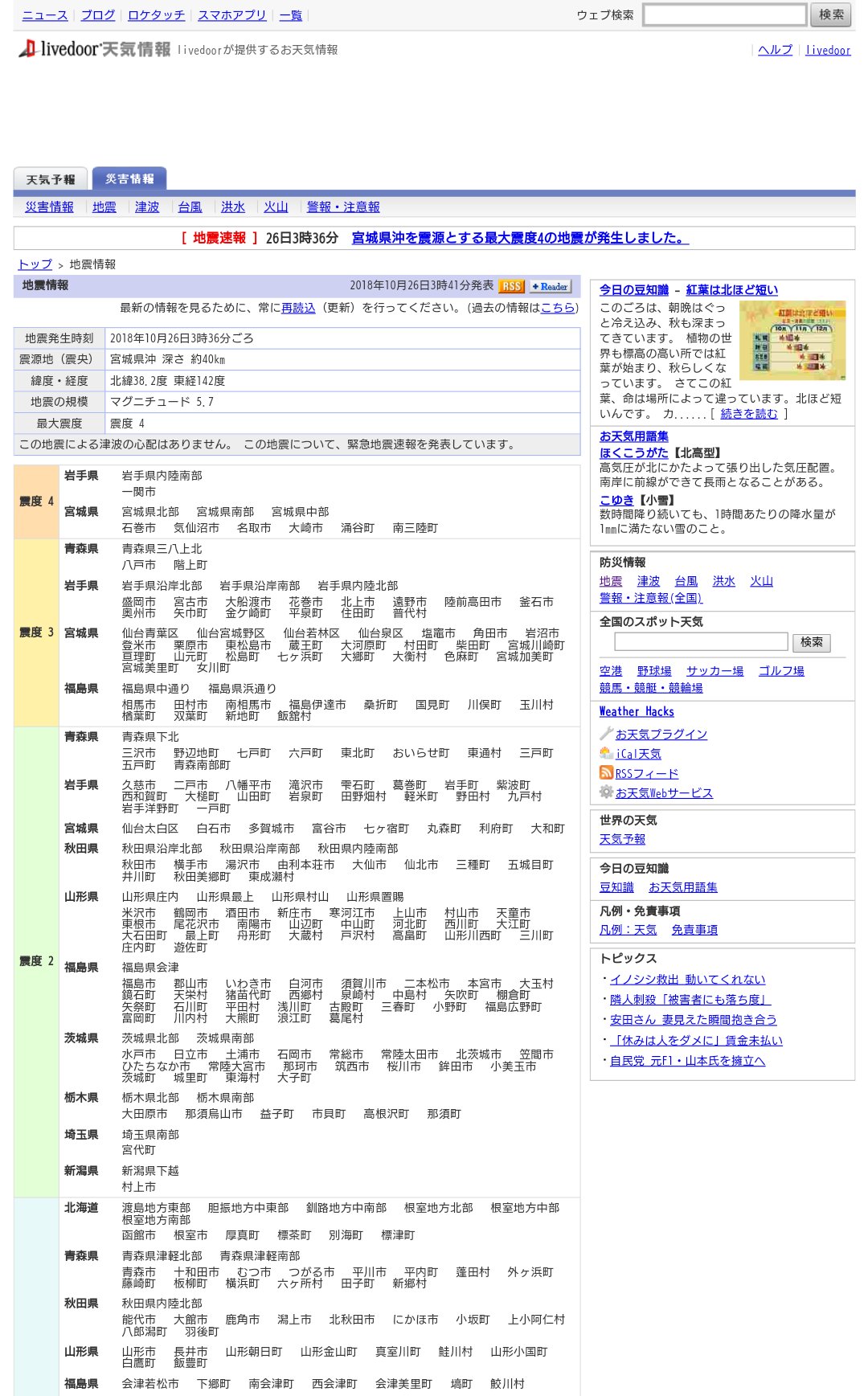868x1396 pixels.
Task: Open the お天気Webサービス link
Action: 664,792
